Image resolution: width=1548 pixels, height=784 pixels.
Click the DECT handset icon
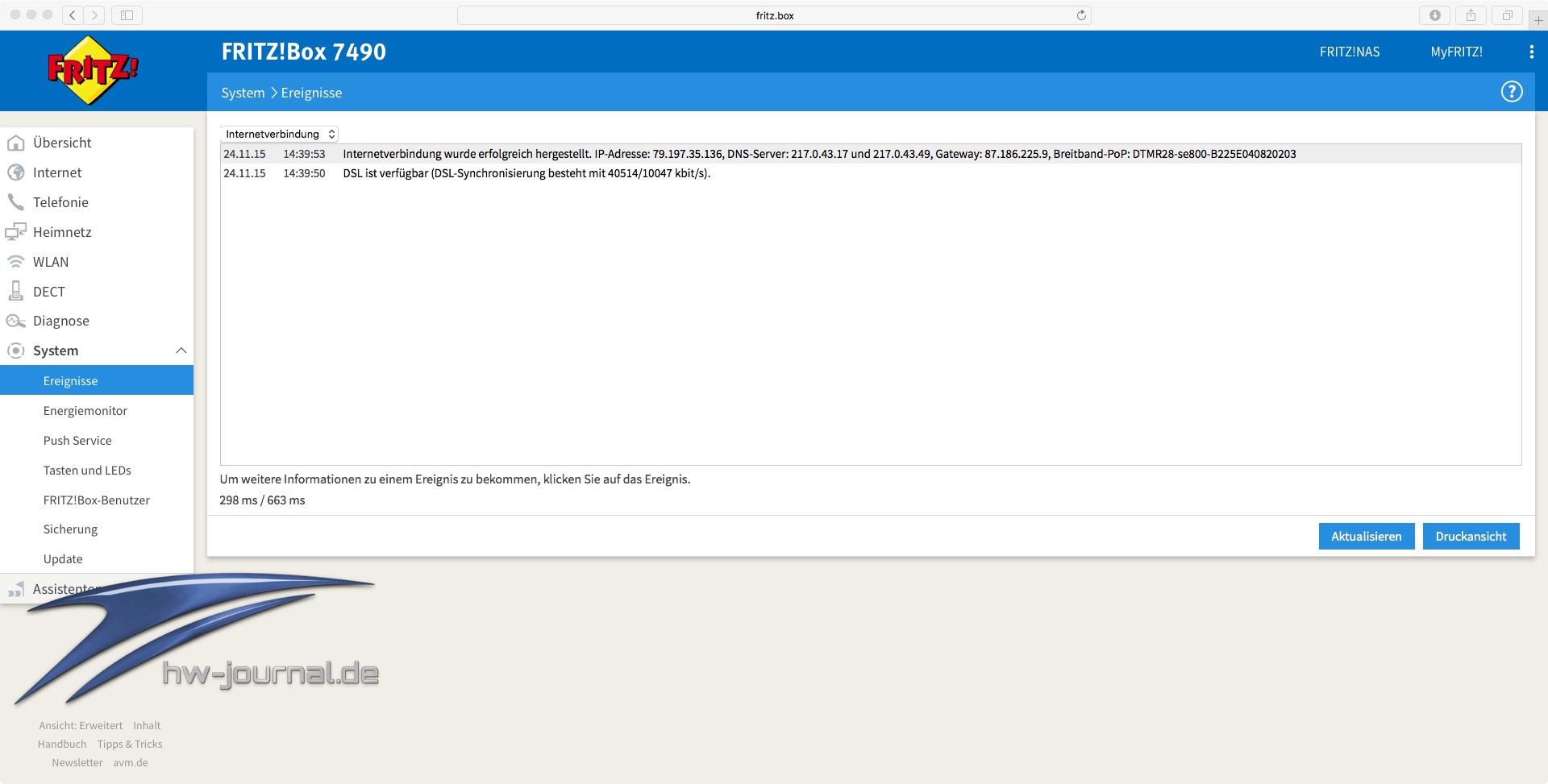pyautogui.click(x=15, y=291)
